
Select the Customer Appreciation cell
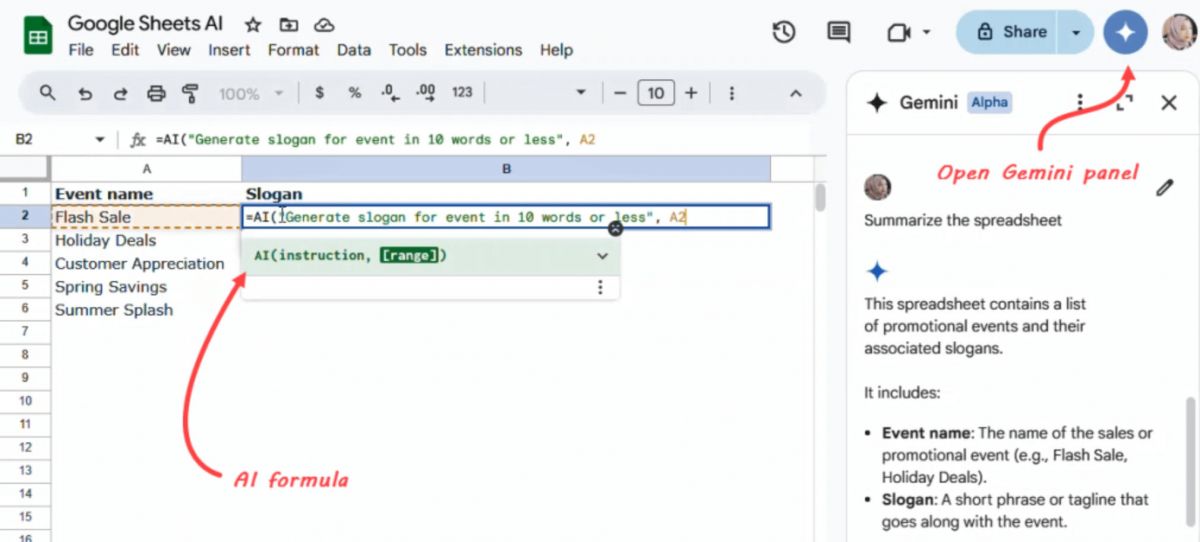pos(146,264)
